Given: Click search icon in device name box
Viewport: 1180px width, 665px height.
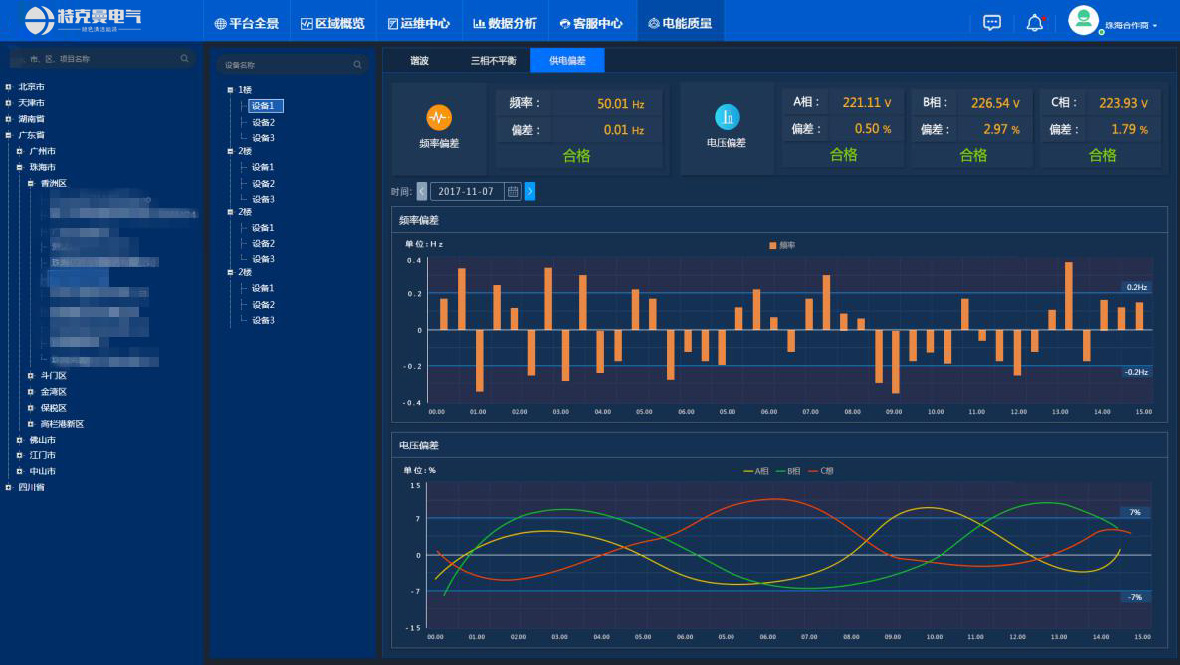Looking at the screenshot, I should [357, 65].
